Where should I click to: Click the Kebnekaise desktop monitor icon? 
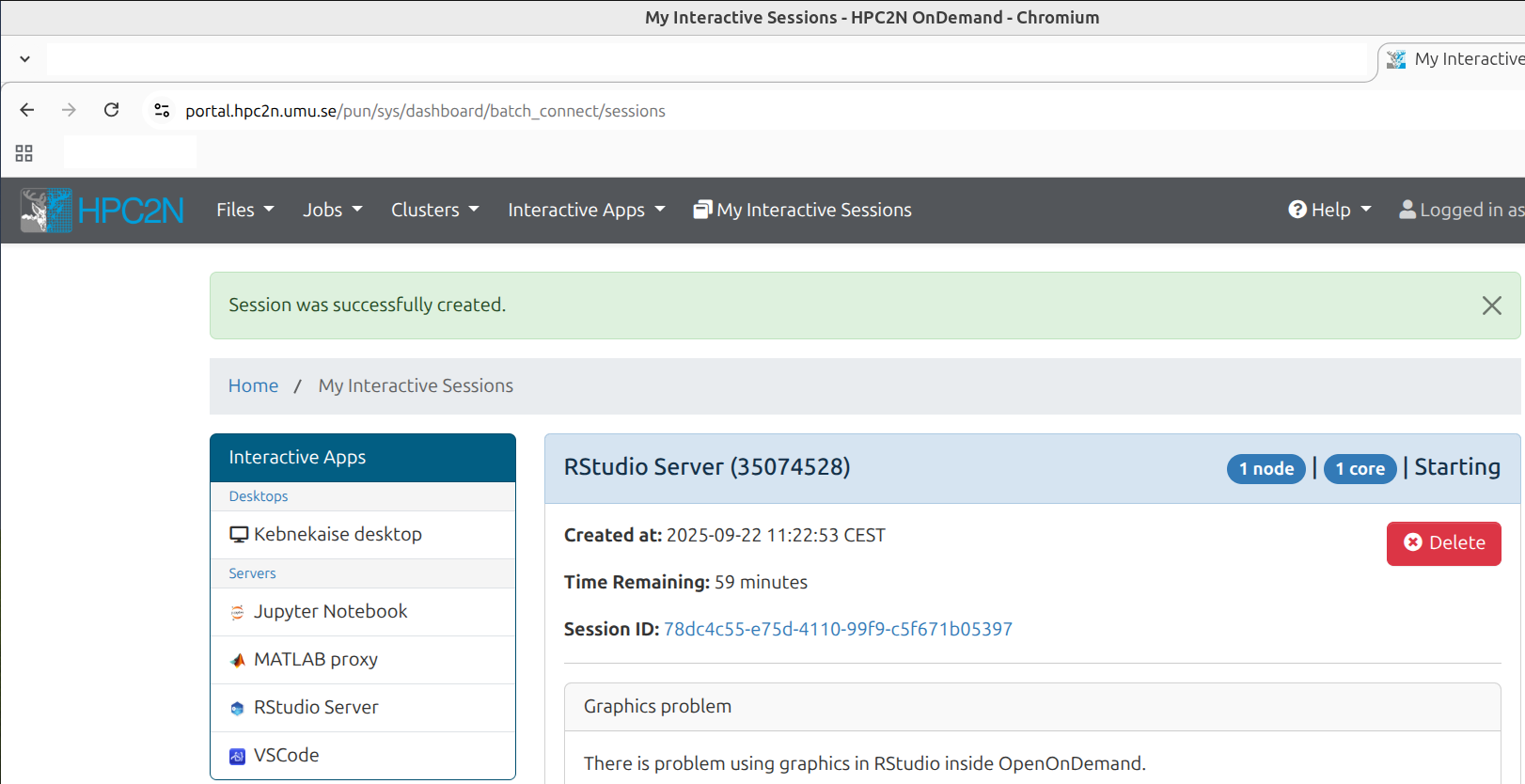click(239, 535)
